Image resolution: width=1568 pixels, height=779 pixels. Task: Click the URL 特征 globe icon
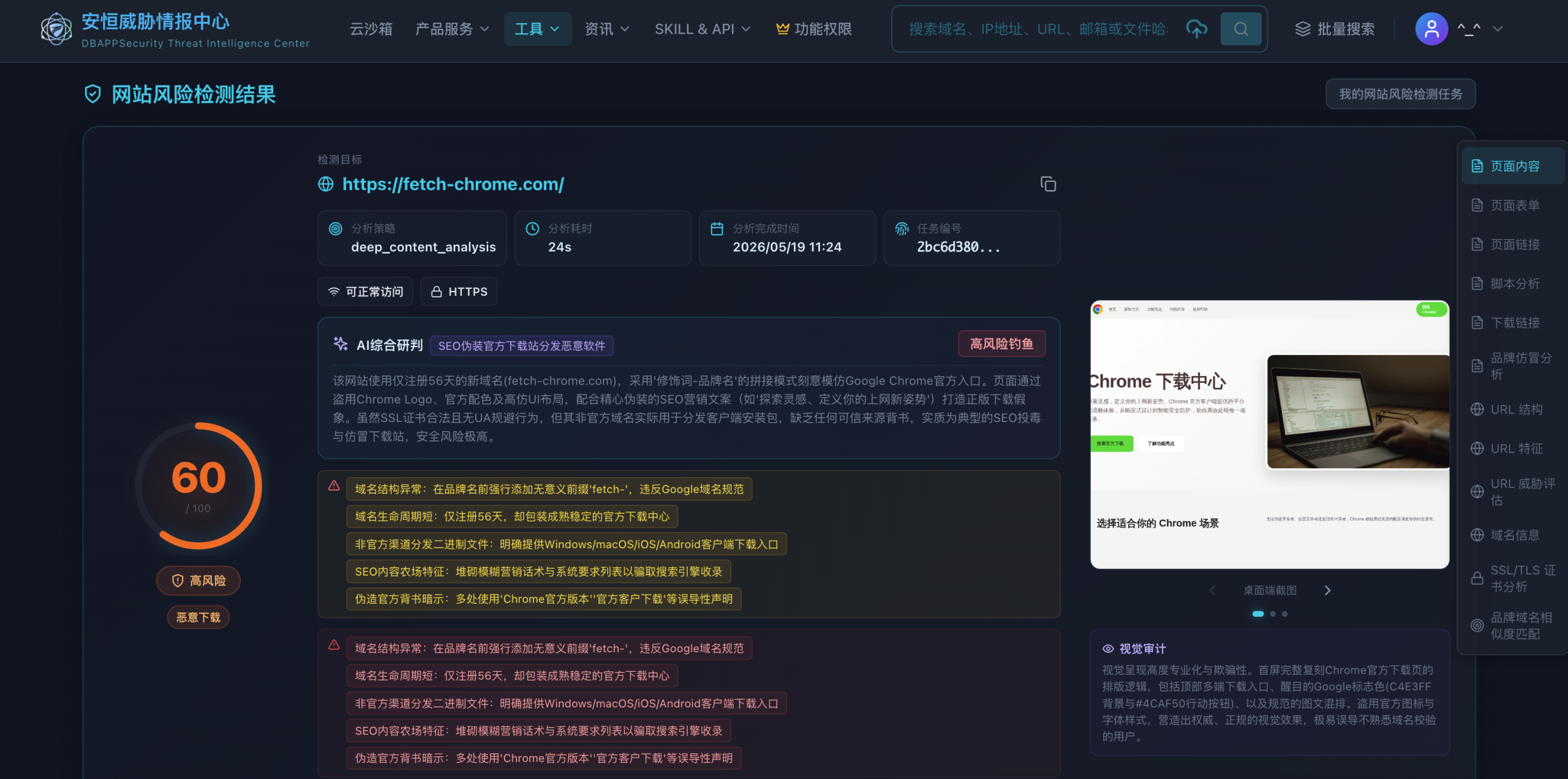click(1477, 448)
